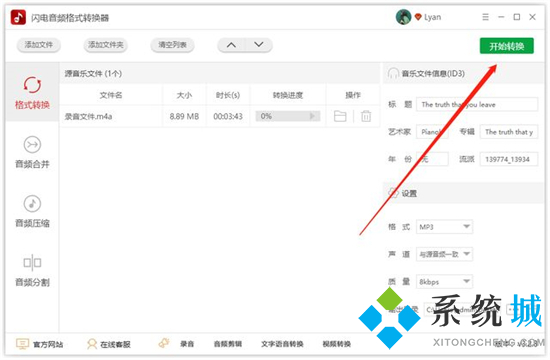
Task: Click the 转换进度 column header
Action: tap(288, 95)
